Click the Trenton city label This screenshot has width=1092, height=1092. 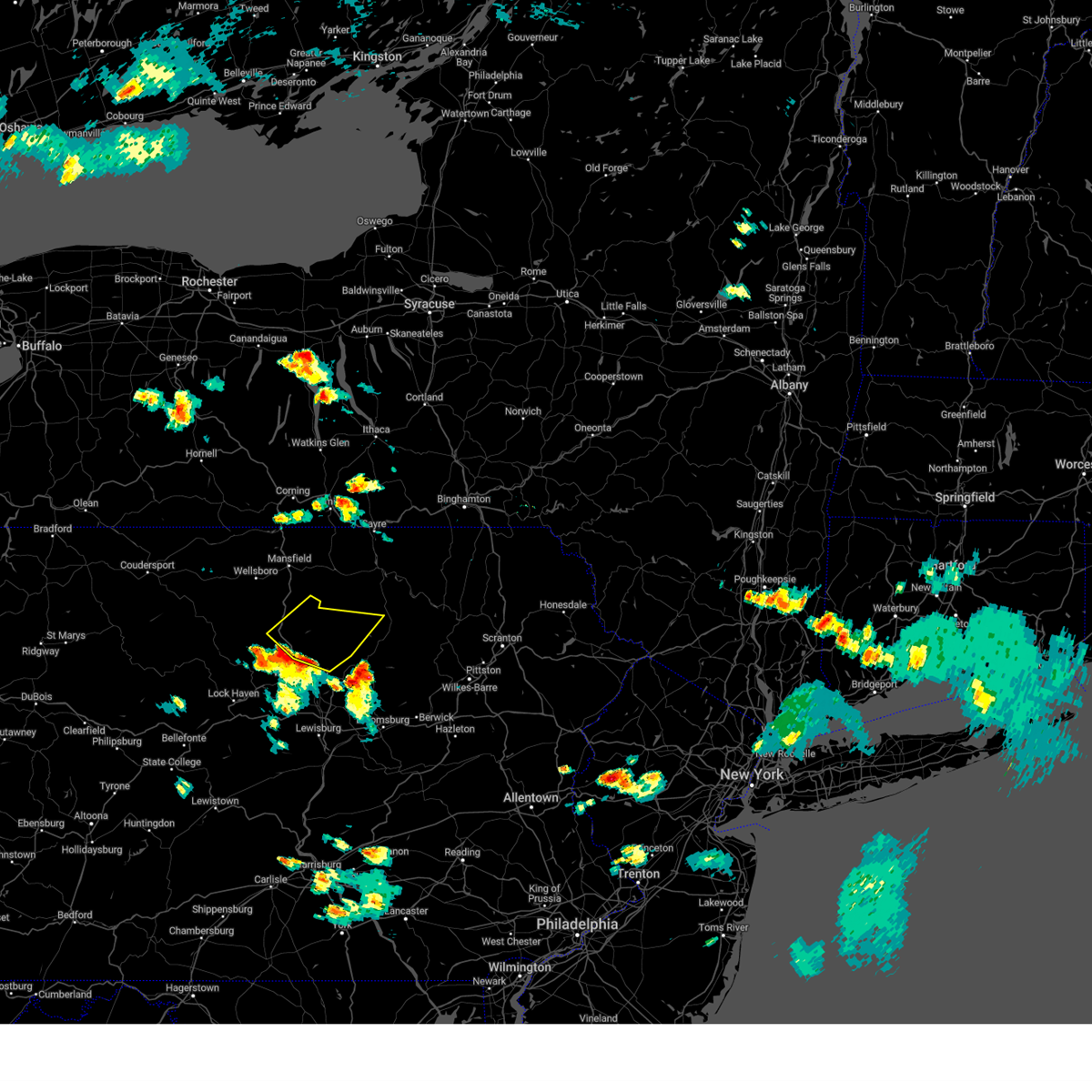pyautogui.click(x=639, y=874)
